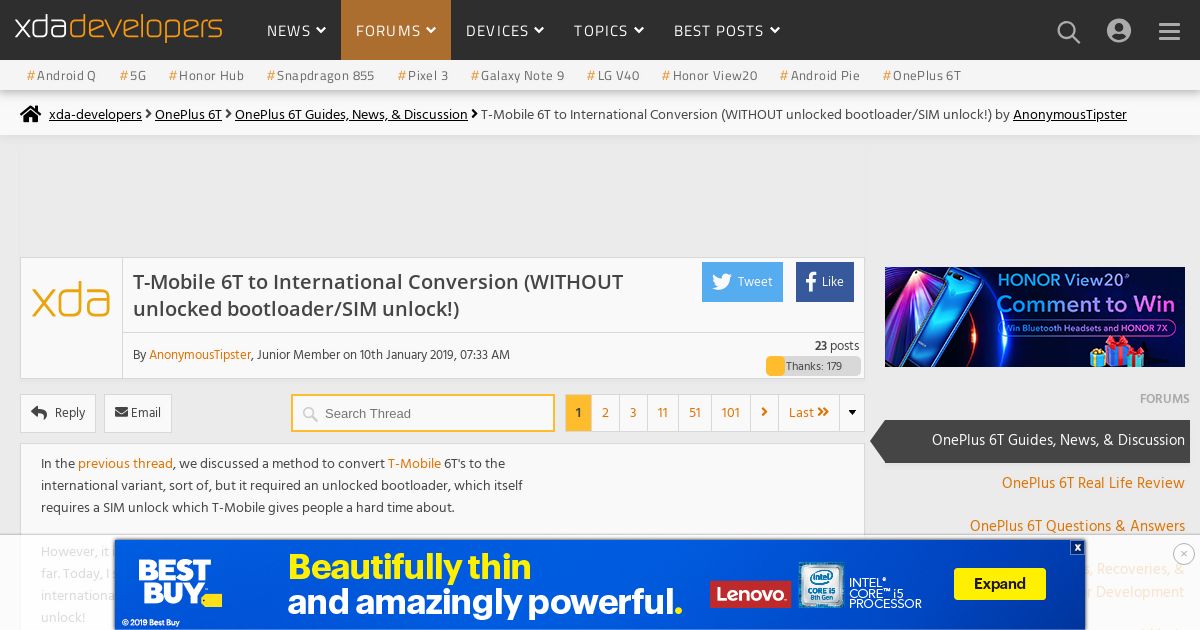Email this thread
This screenshot has width=1200, height=630.
[138, 413]
